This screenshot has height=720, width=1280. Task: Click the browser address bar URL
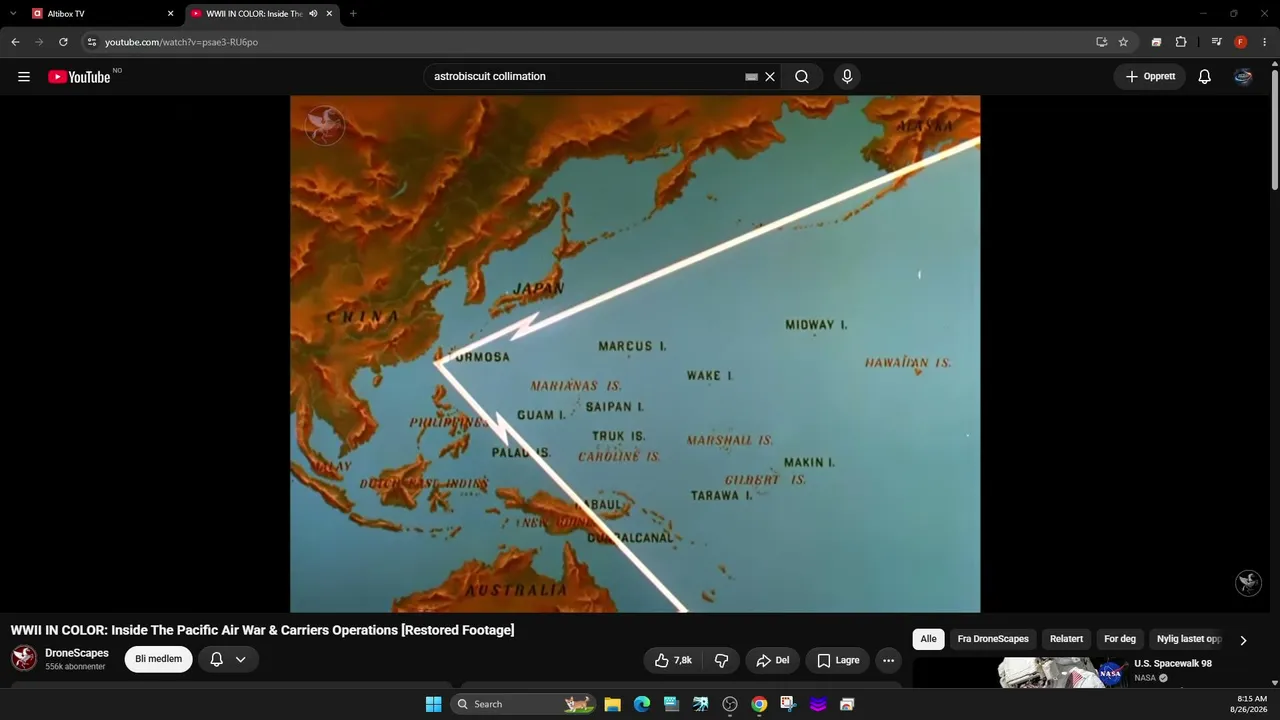[181, 42]
